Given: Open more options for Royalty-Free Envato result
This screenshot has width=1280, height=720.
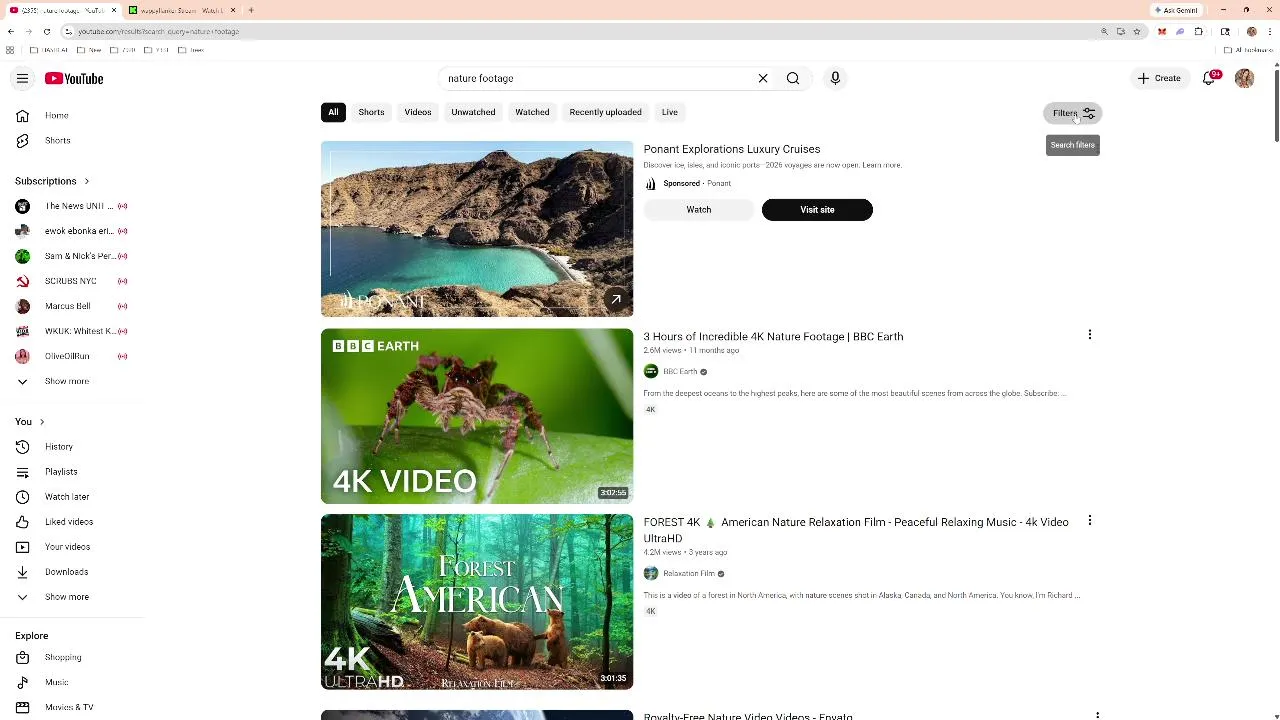Looking at the screenshot, I should pos(1098,716).
